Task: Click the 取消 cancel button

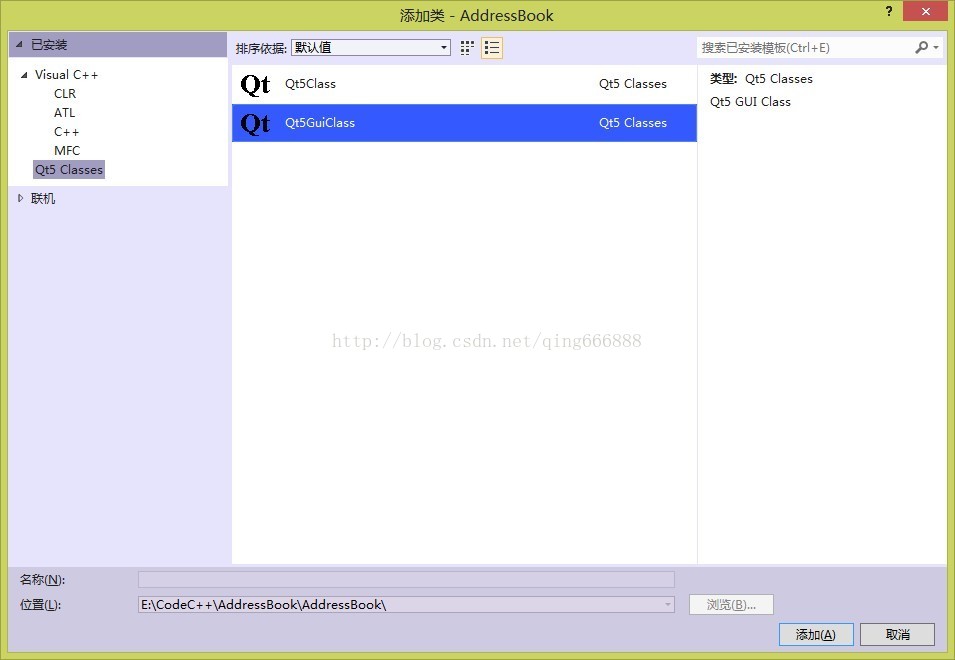Action: 898,634
